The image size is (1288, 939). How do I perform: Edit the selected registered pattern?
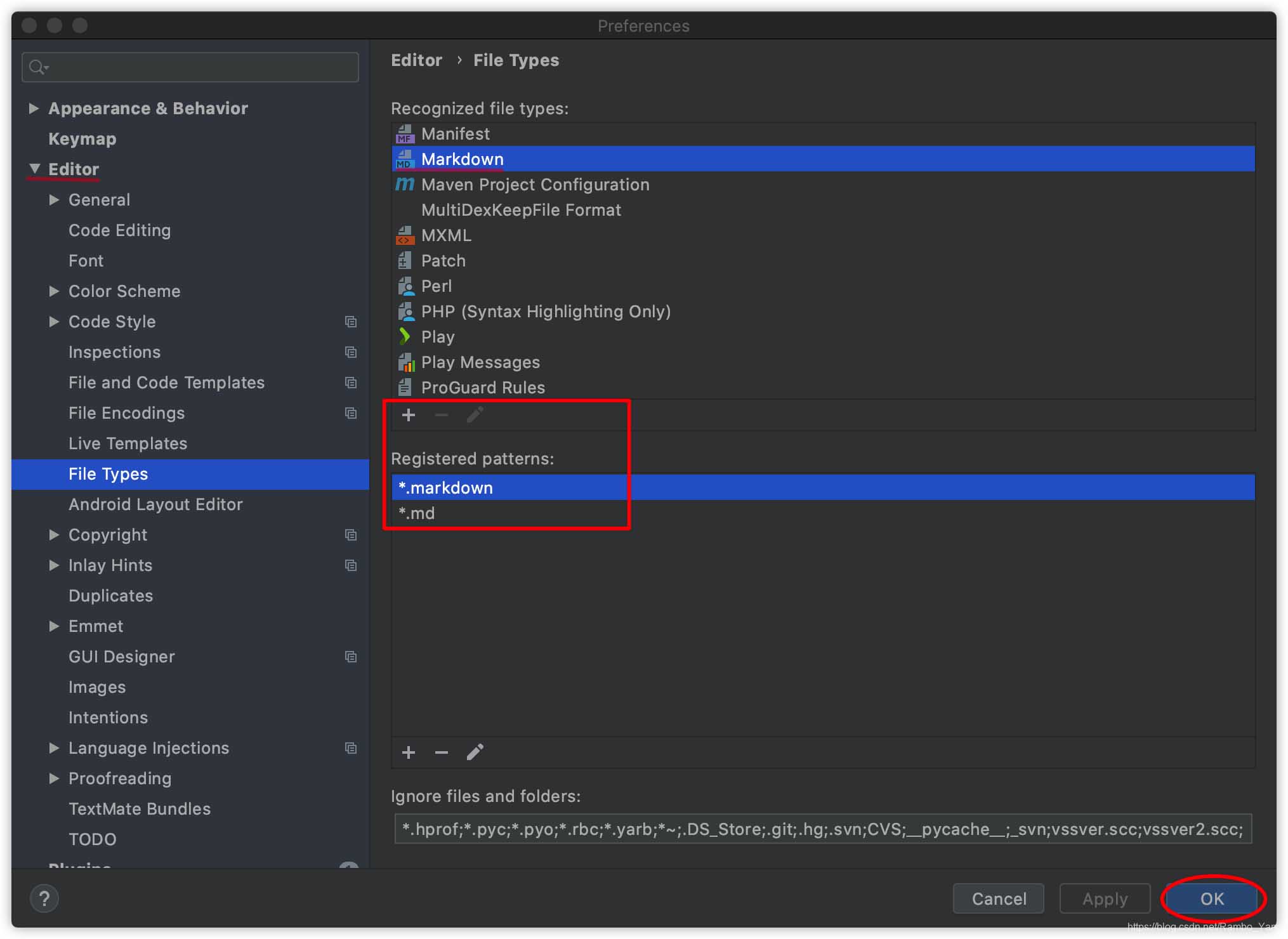[x=475, y=752]
